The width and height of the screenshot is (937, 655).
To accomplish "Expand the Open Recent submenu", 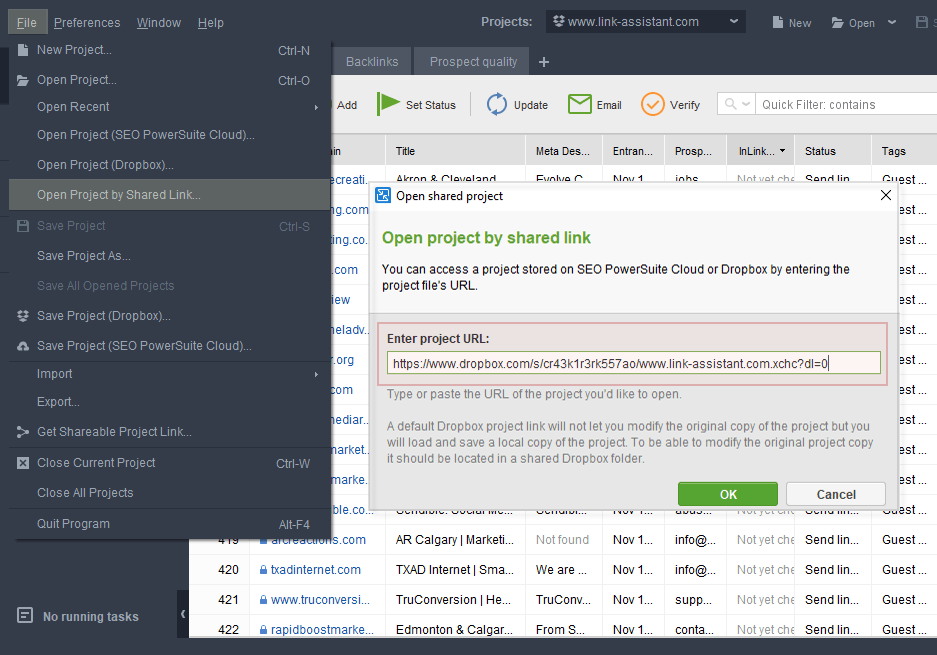I will [x=316, y=108].
